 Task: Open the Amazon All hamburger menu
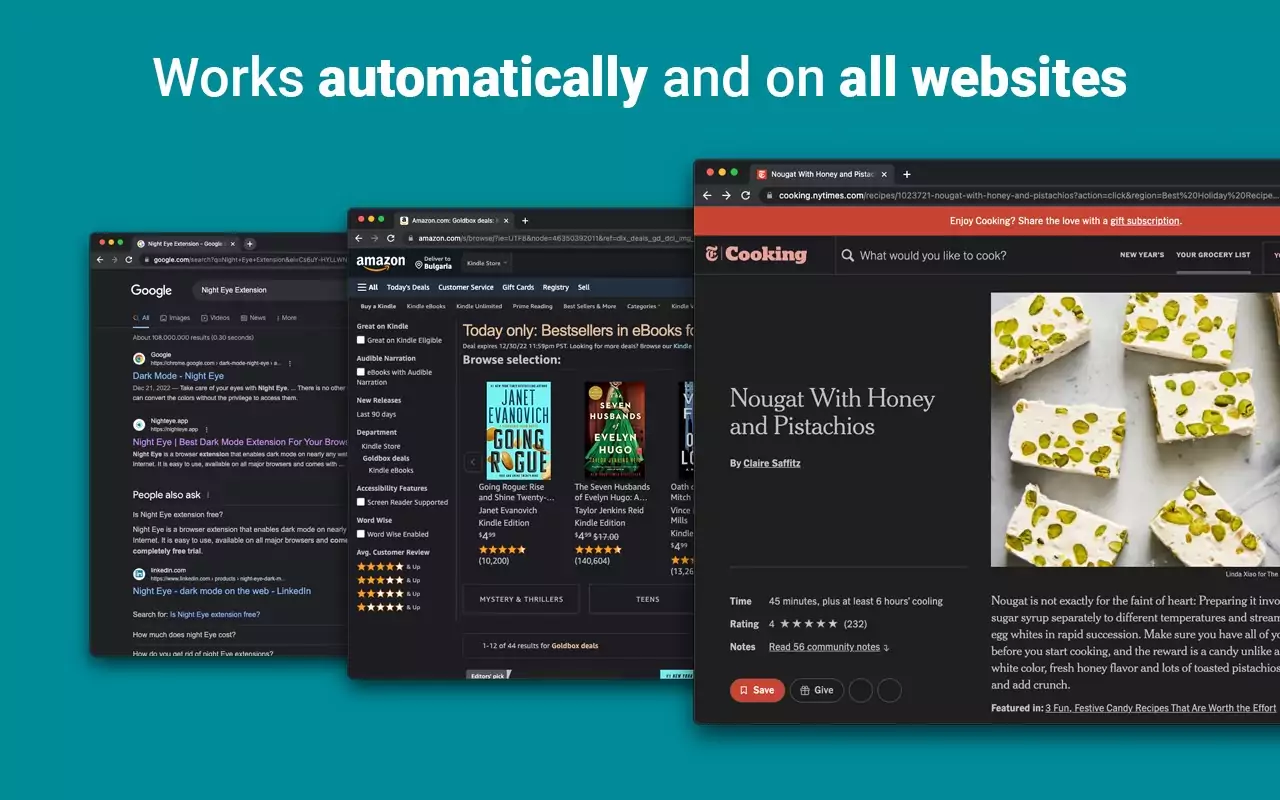[x=368, y=287]
